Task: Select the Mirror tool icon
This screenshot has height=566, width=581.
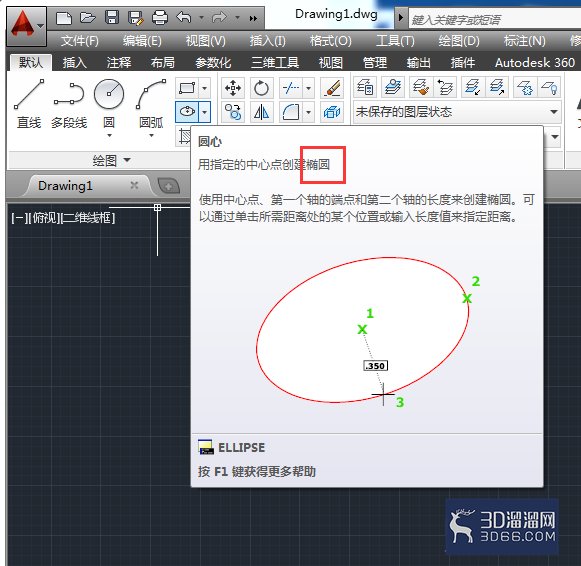Action: click(262, 112)
